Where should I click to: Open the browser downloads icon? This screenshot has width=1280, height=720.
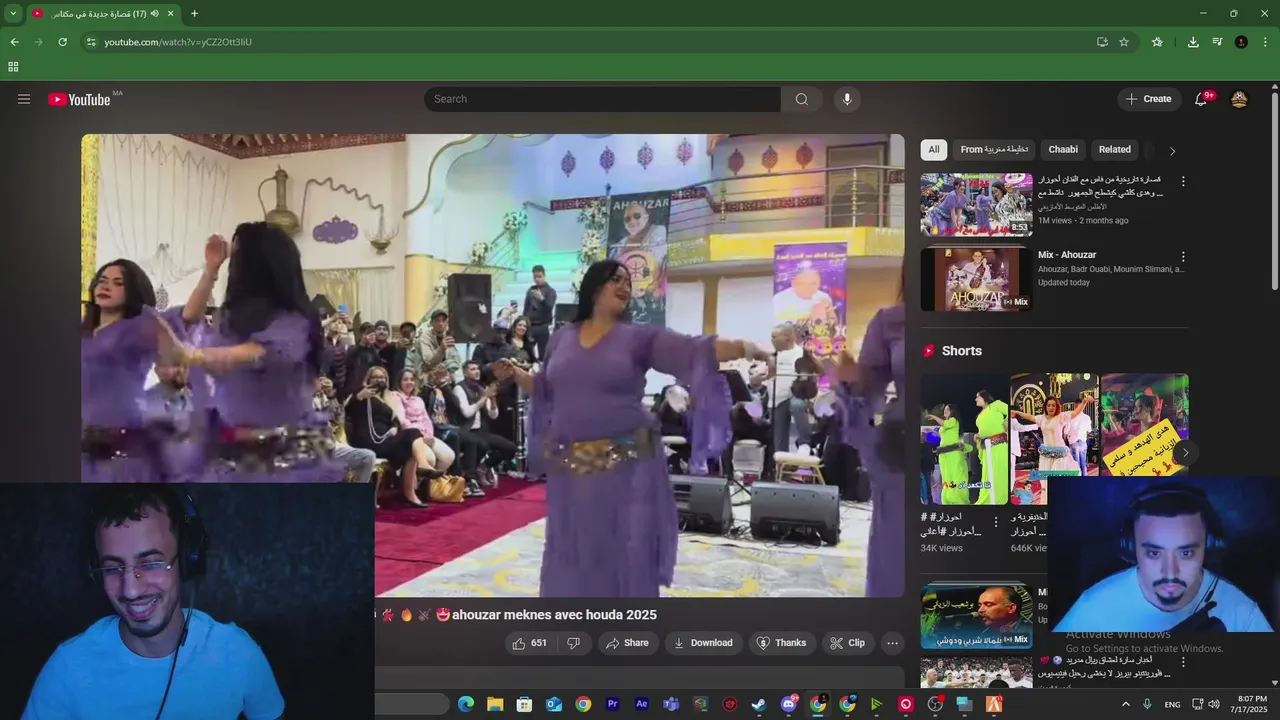[x=1193, y=42]
